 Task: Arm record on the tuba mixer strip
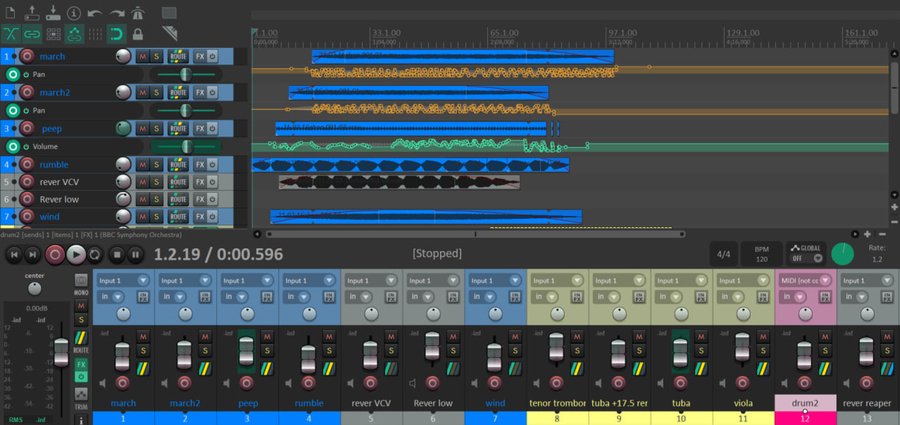coord(681,384)
